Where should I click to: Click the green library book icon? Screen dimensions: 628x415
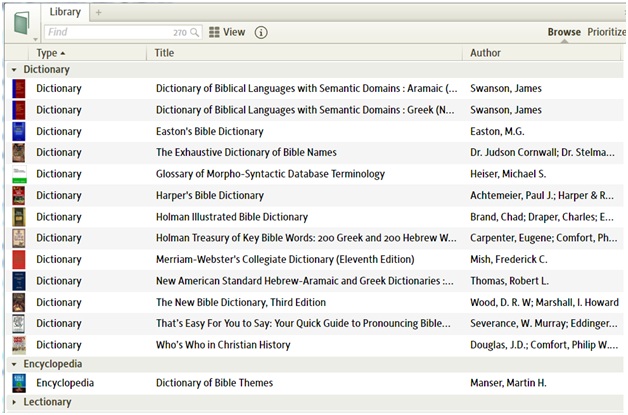[x=22, y=20]
